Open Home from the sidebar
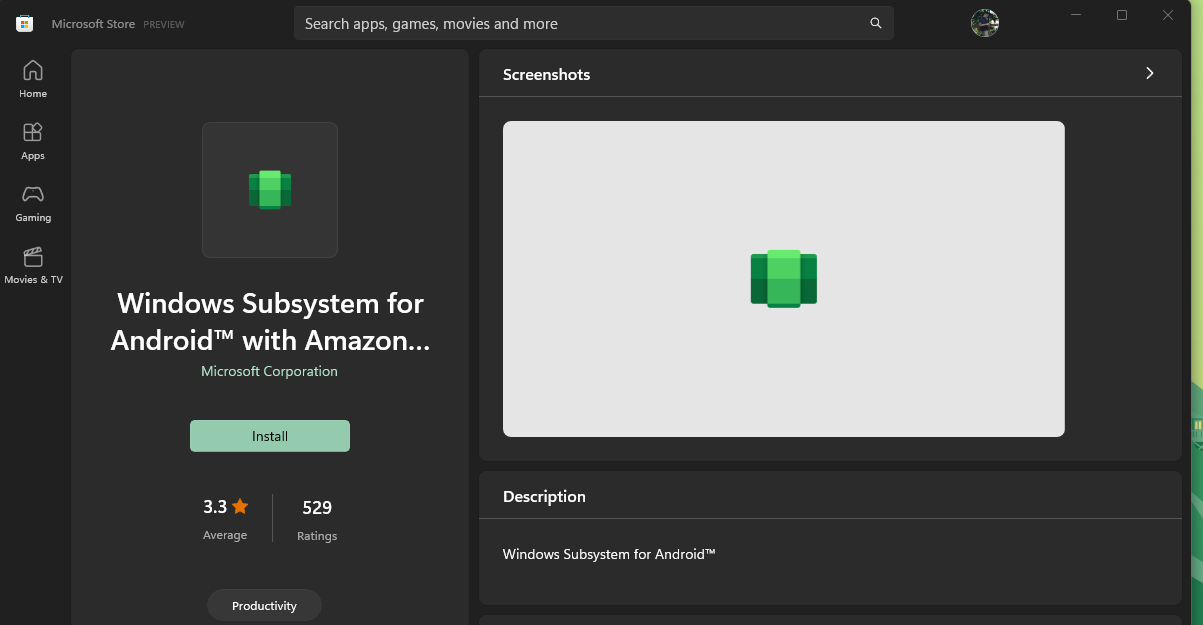The image size is (1203, 625). pyautogui.click(x=33, y=78)
